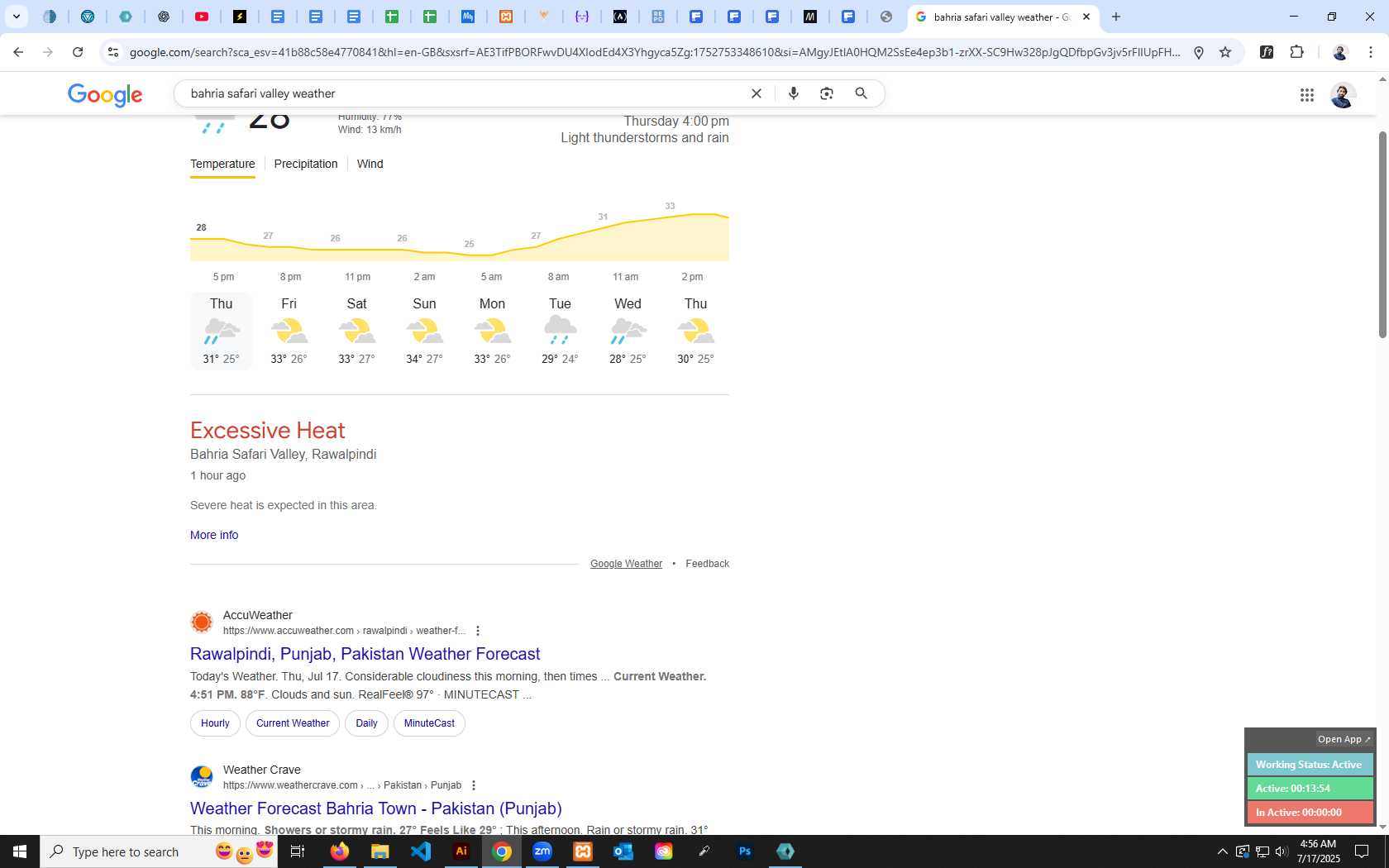Reload the current page
1389x868 pixels.
[x=78, y=52]
